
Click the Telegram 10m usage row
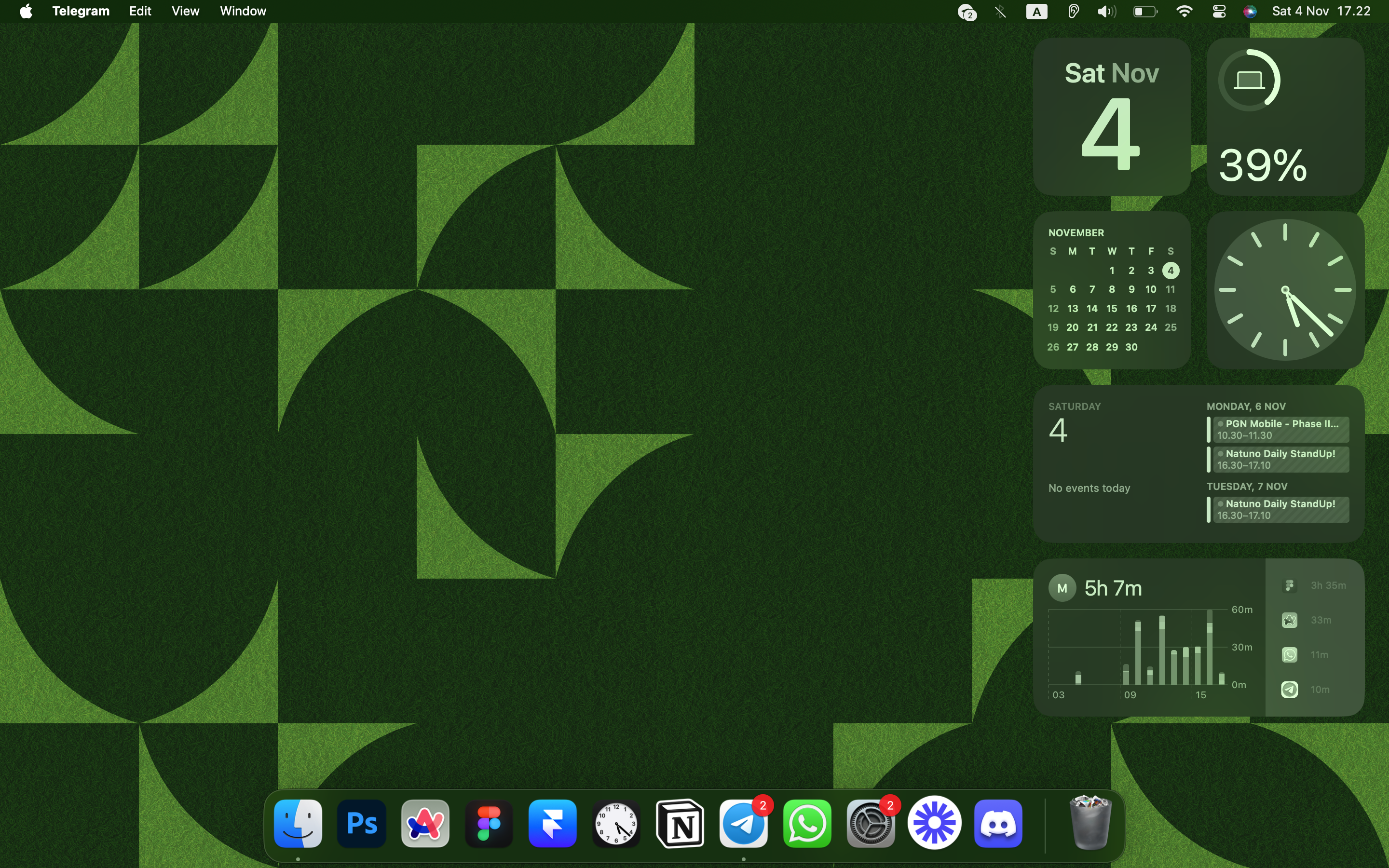click(x=1305, y=690)
